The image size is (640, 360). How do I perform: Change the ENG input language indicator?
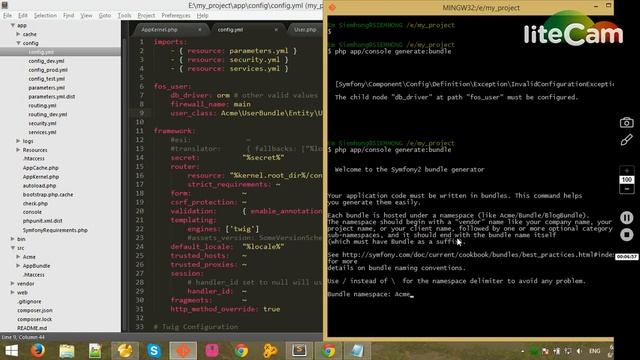coord(595,351)
